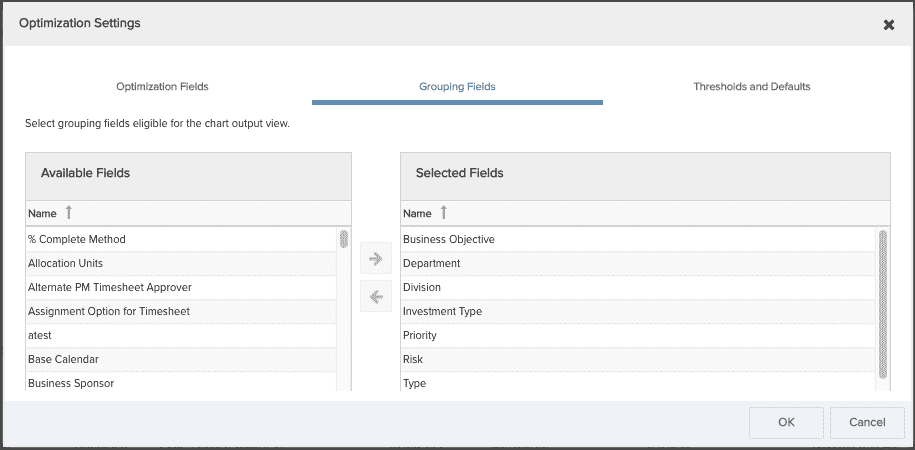Click Selected Fields list scrollbar
Viewport: 915px width, 450px height.
coord(883,304)
